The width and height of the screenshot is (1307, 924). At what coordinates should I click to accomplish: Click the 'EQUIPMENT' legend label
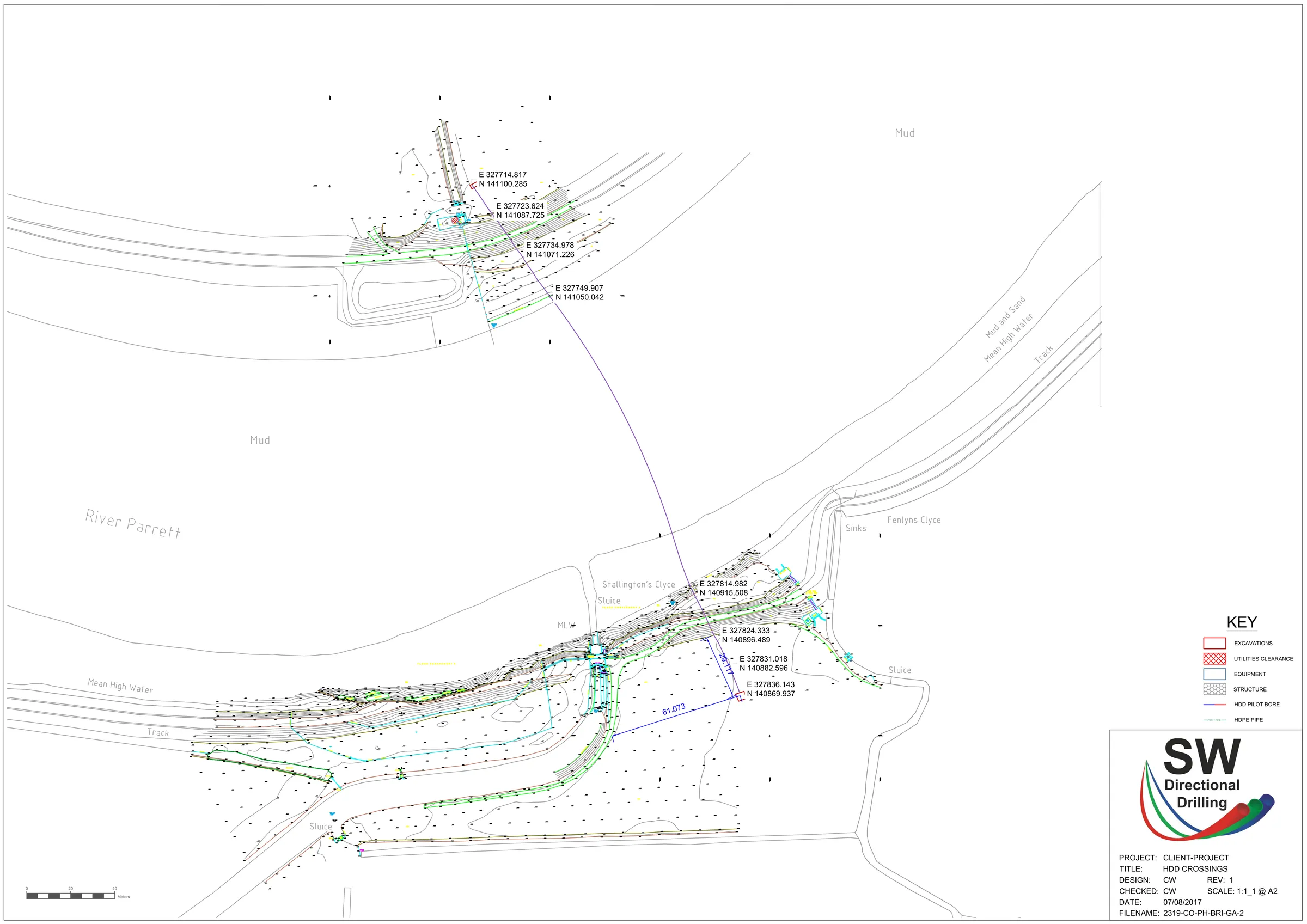(x=1249, y=674)
